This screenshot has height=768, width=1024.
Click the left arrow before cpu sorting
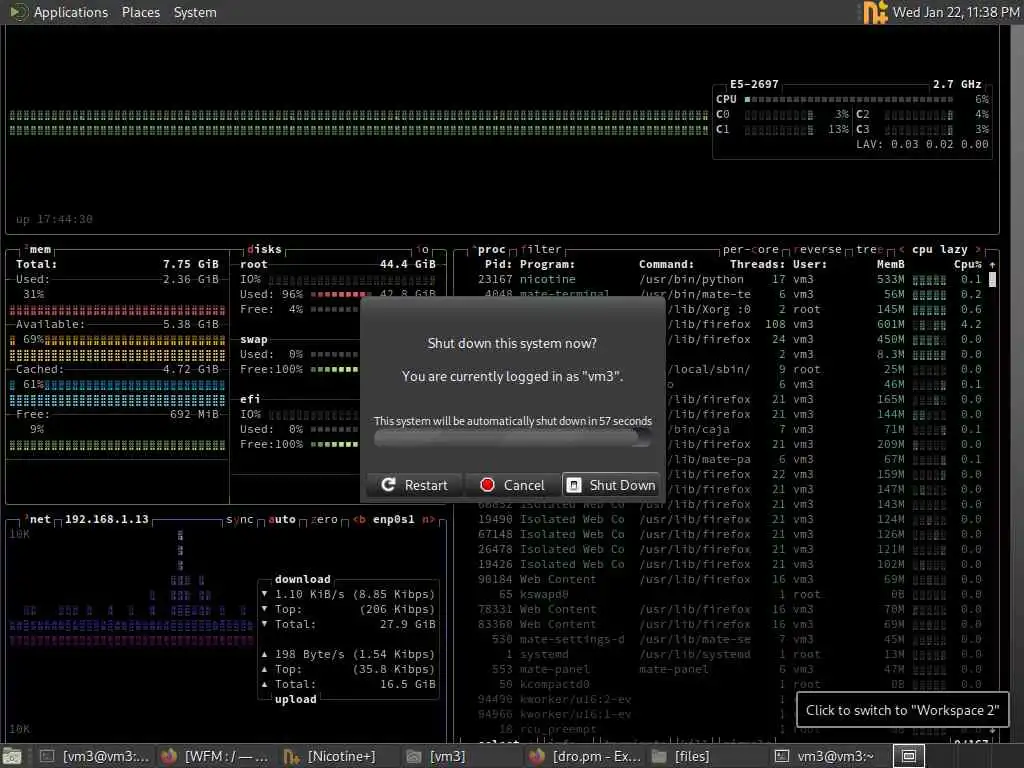[x=902, y=249]
